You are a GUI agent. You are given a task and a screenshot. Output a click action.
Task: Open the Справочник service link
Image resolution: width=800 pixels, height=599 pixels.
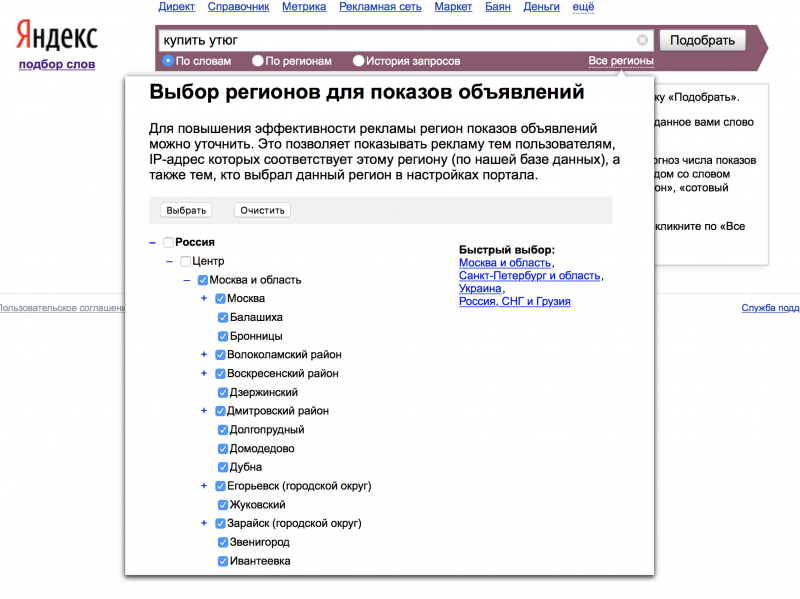tap(238, 7)
